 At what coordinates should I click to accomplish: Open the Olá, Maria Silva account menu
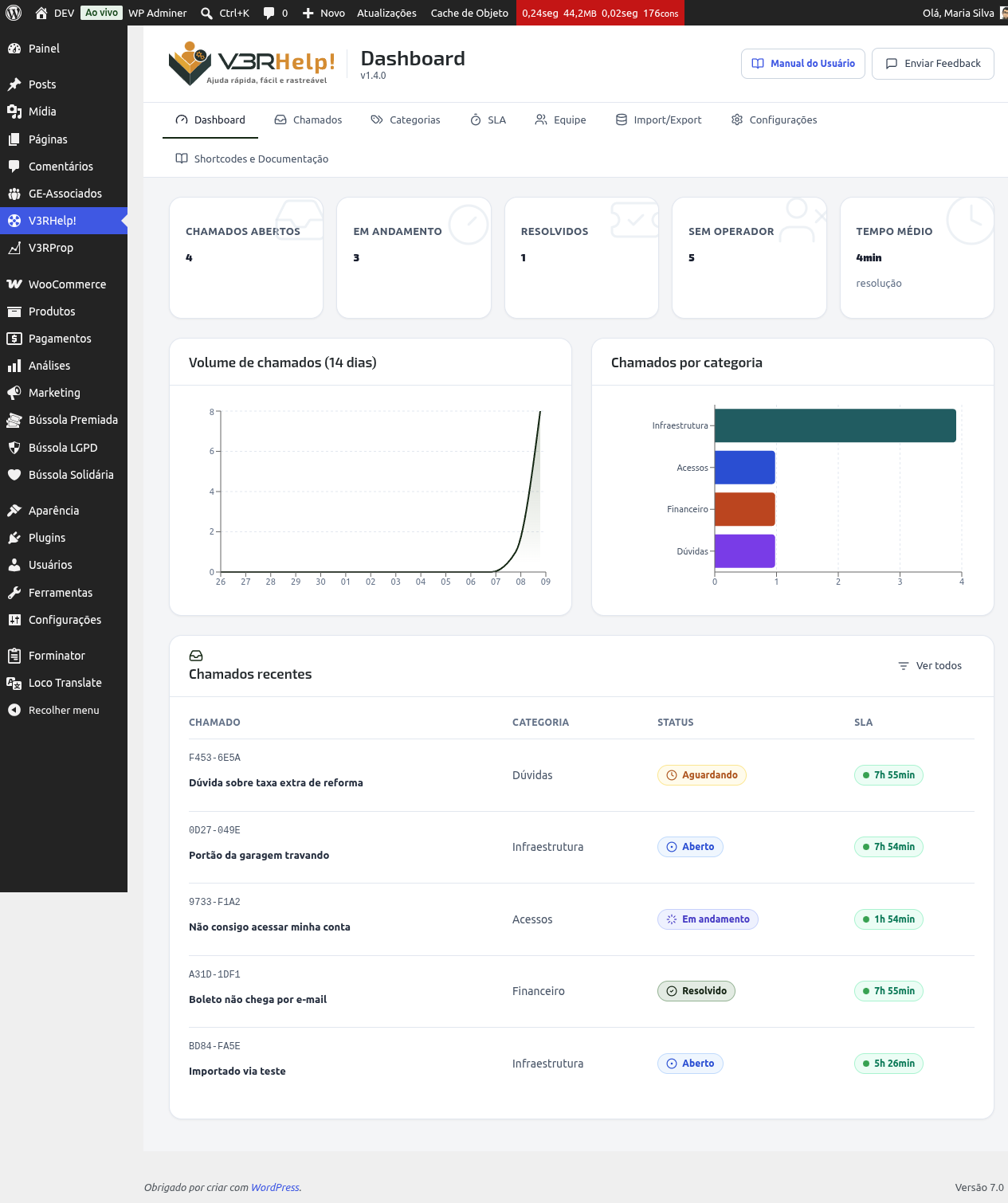[964, 13]
